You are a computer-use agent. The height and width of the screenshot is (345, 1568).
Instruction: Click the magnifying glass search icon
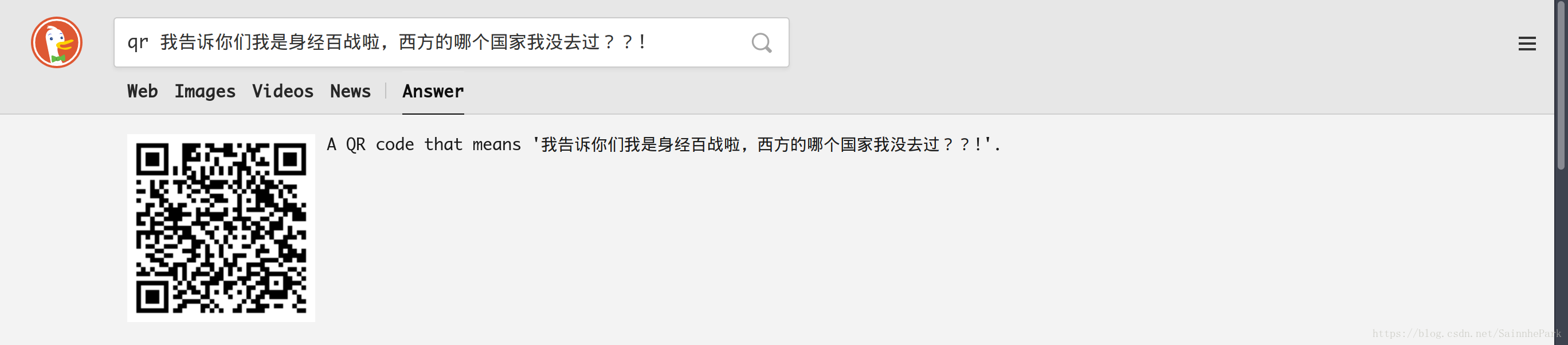click(x=761, y=42)
